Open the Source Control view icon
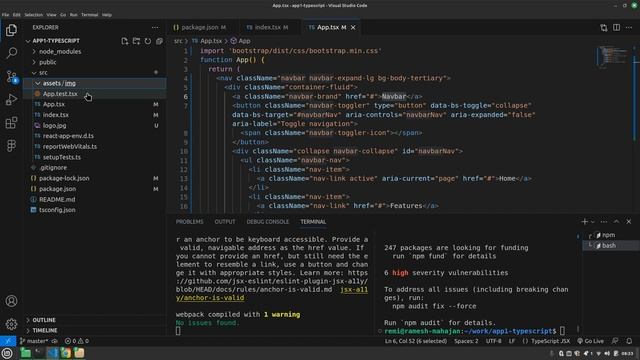The image size is (640, 360). tap(11, 76)
